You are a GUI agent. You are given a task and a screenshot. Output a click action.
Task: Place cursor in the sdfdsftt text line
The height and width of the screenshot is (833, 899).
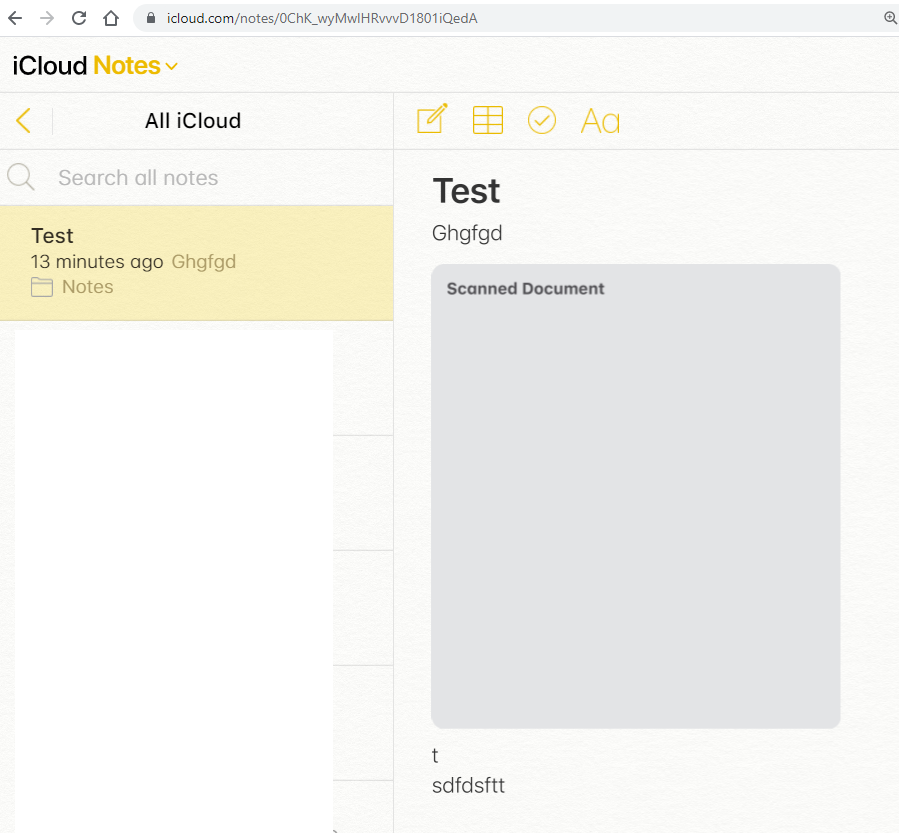[x=468, y=786]
